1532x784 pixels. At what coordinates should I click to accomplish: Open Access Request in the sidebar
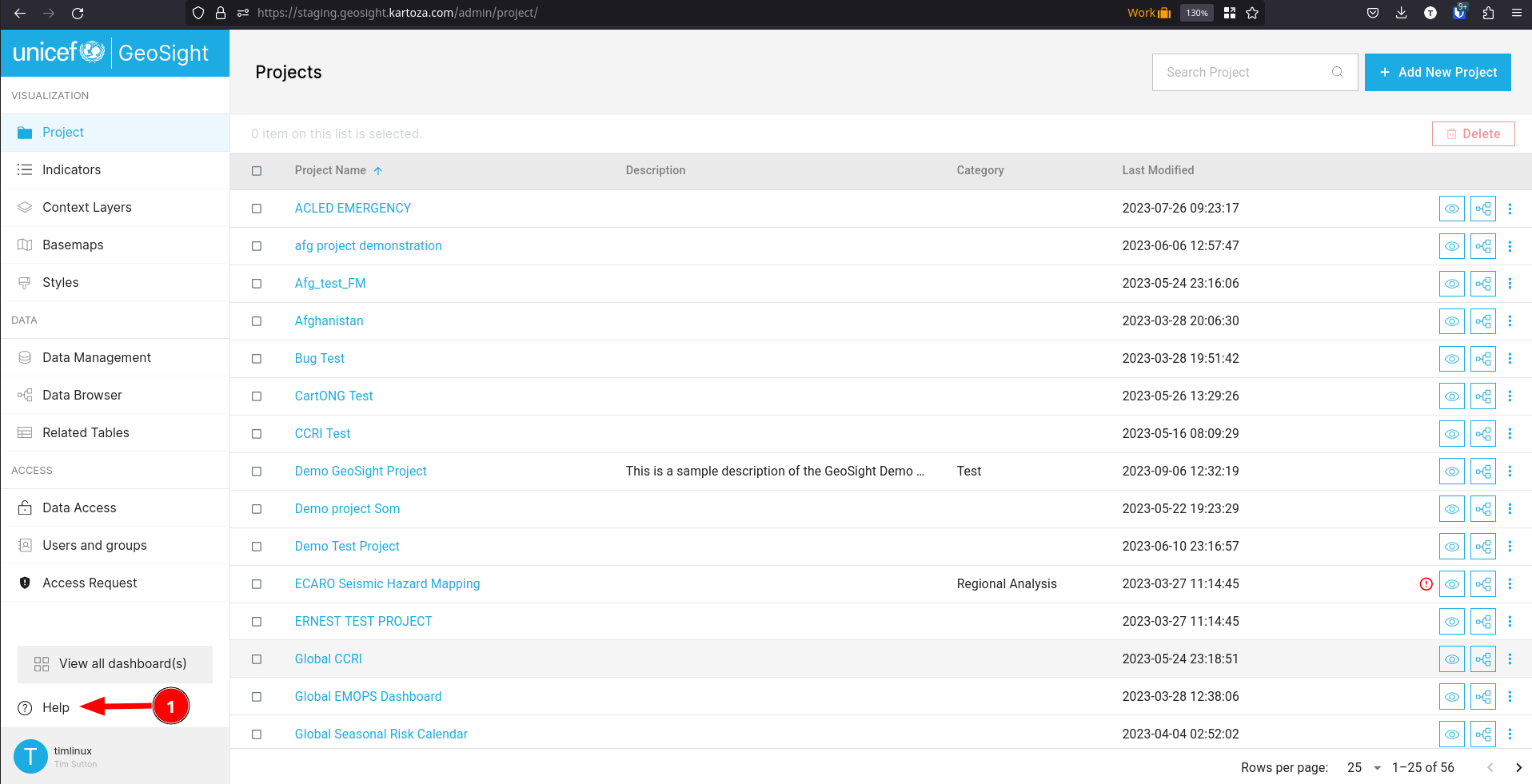(115, 583)
